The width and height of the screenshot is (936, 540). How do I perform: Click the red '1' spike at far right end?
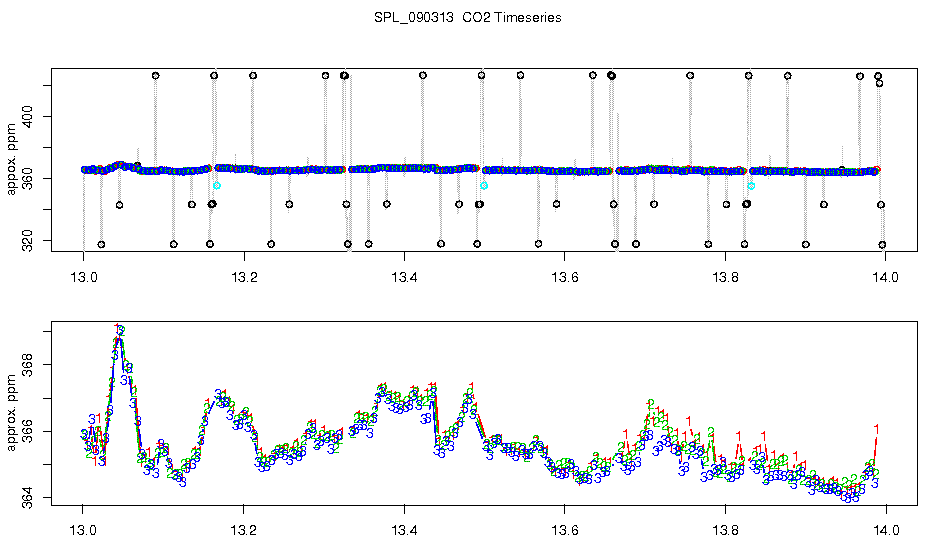point(876,428)
